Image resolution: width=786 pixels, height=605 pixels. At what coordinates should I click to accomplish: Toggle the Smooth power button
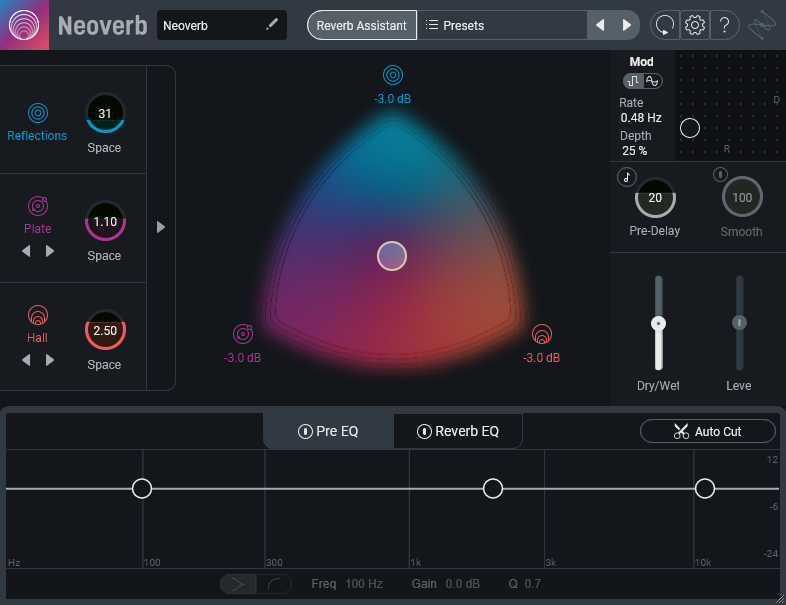point(719,175)
